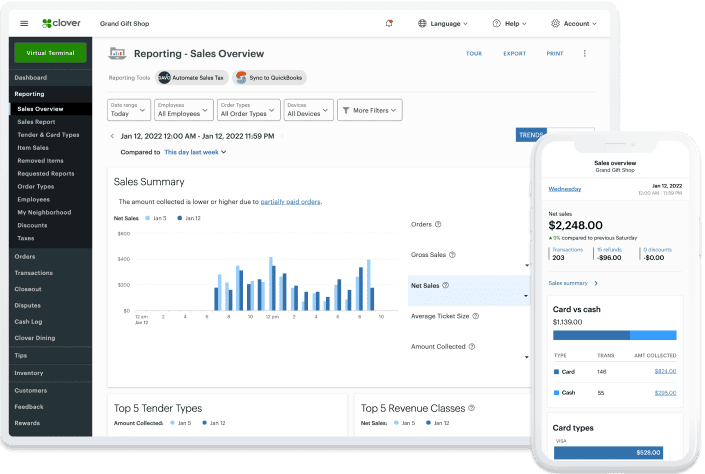Click the Automate Sales Tax button
The width and height of the screenshot is (705, 474).
point(192,77)
